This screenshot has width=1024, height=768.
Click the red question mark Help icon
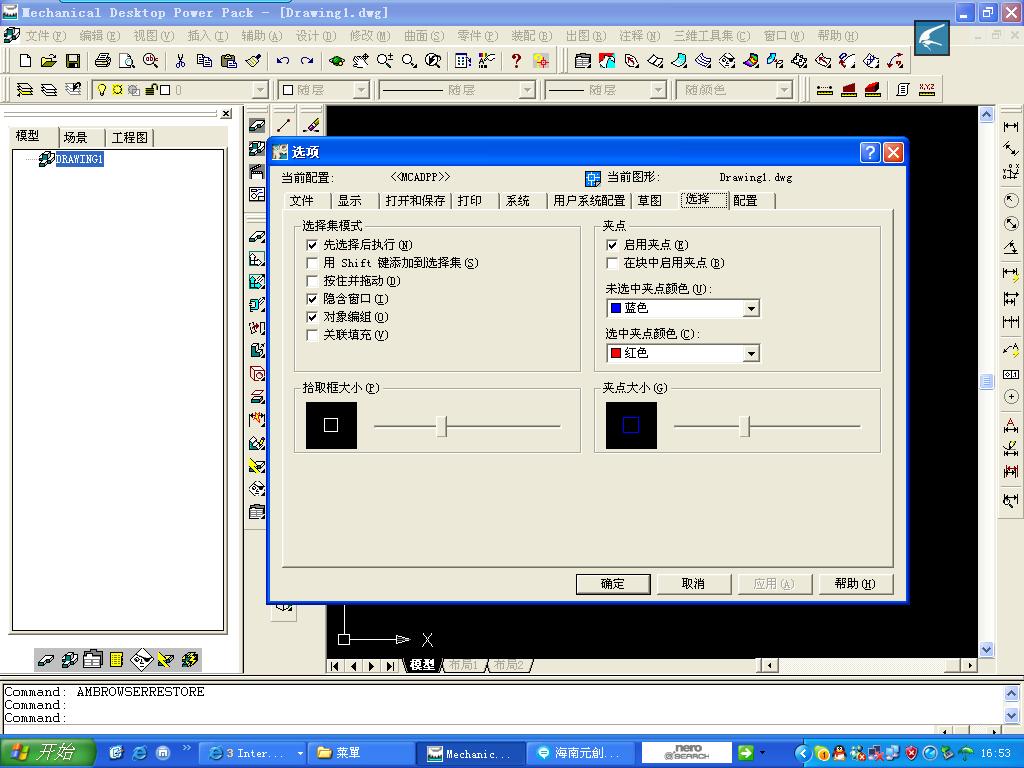pyautogui.click(x=516, y=61)
